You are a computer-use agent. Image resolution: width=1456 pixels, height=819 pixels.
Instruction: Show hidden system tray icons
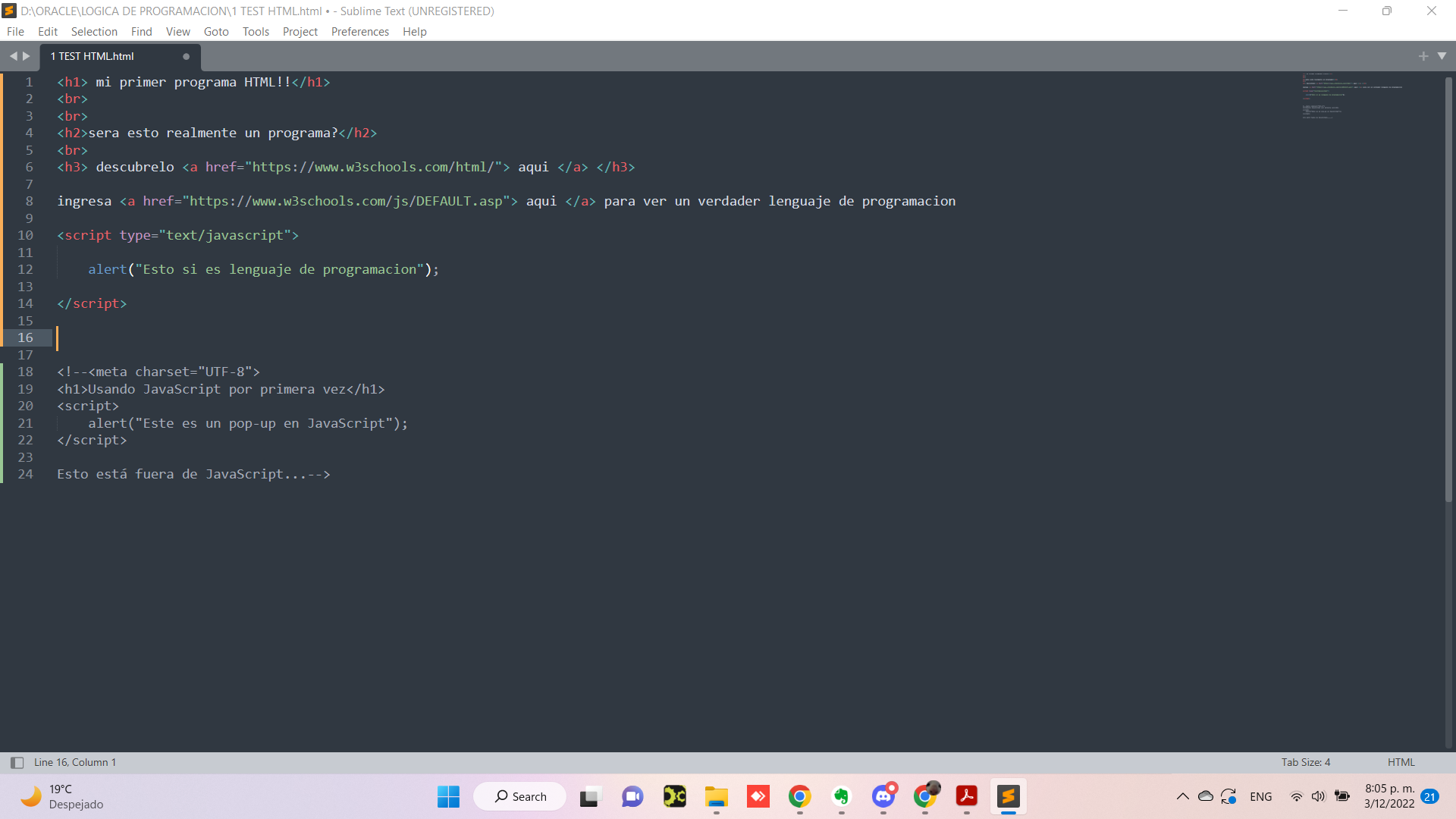[1182, 796]
